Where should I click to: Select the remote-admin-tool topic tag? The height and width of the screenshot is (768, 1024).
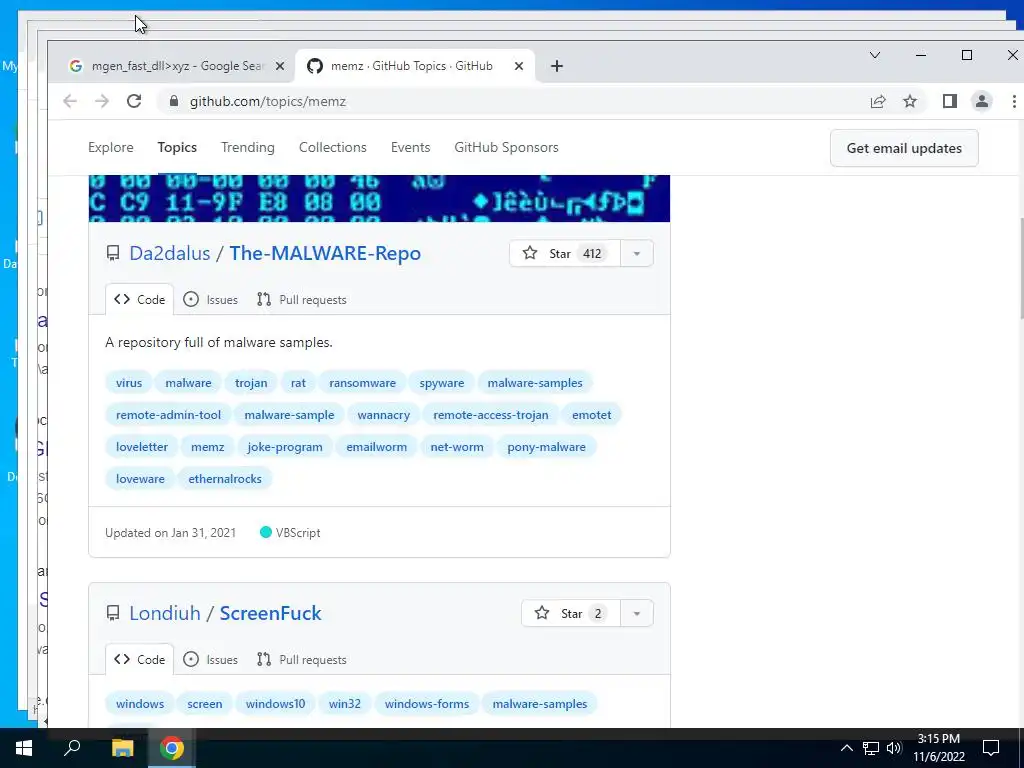tap(168, 415)
